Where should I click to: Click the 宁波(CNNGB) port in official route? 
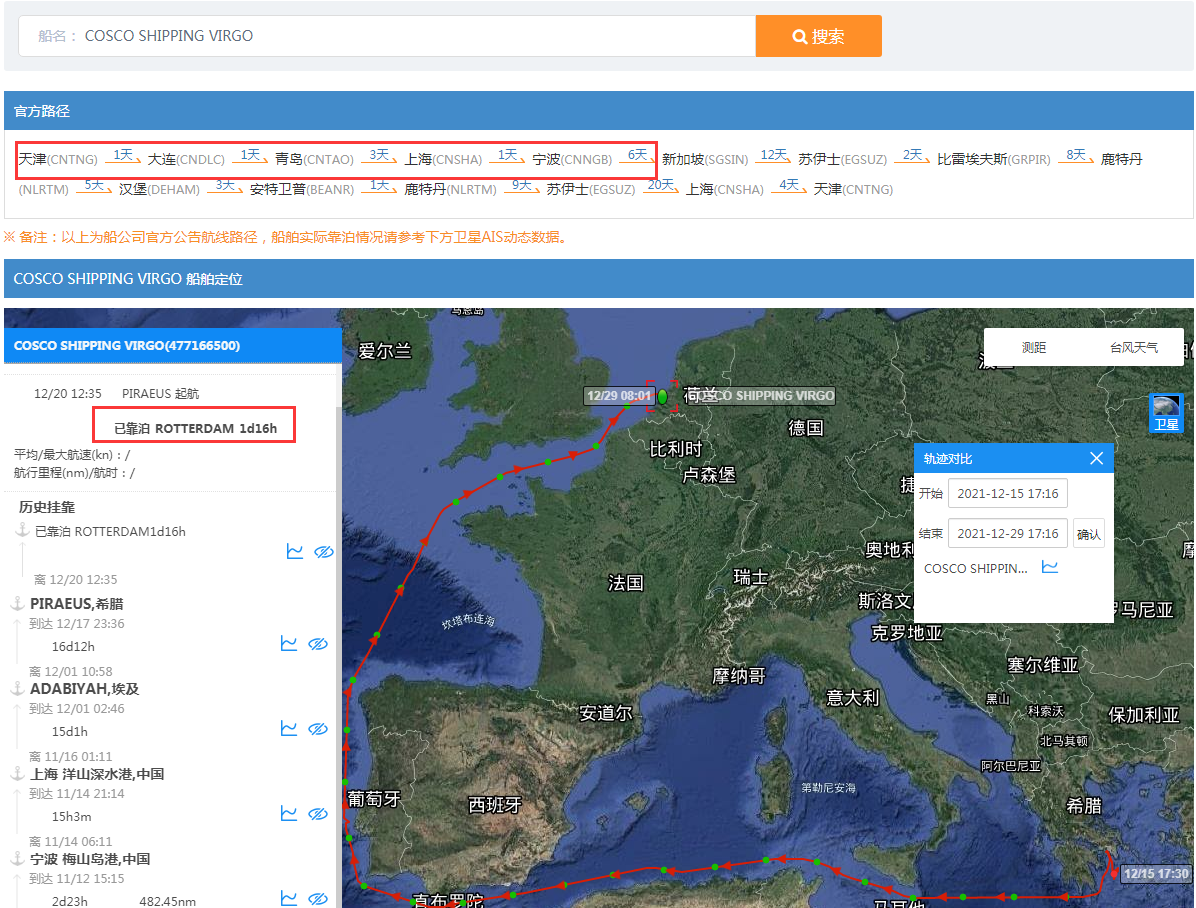(x=572, y=159)
